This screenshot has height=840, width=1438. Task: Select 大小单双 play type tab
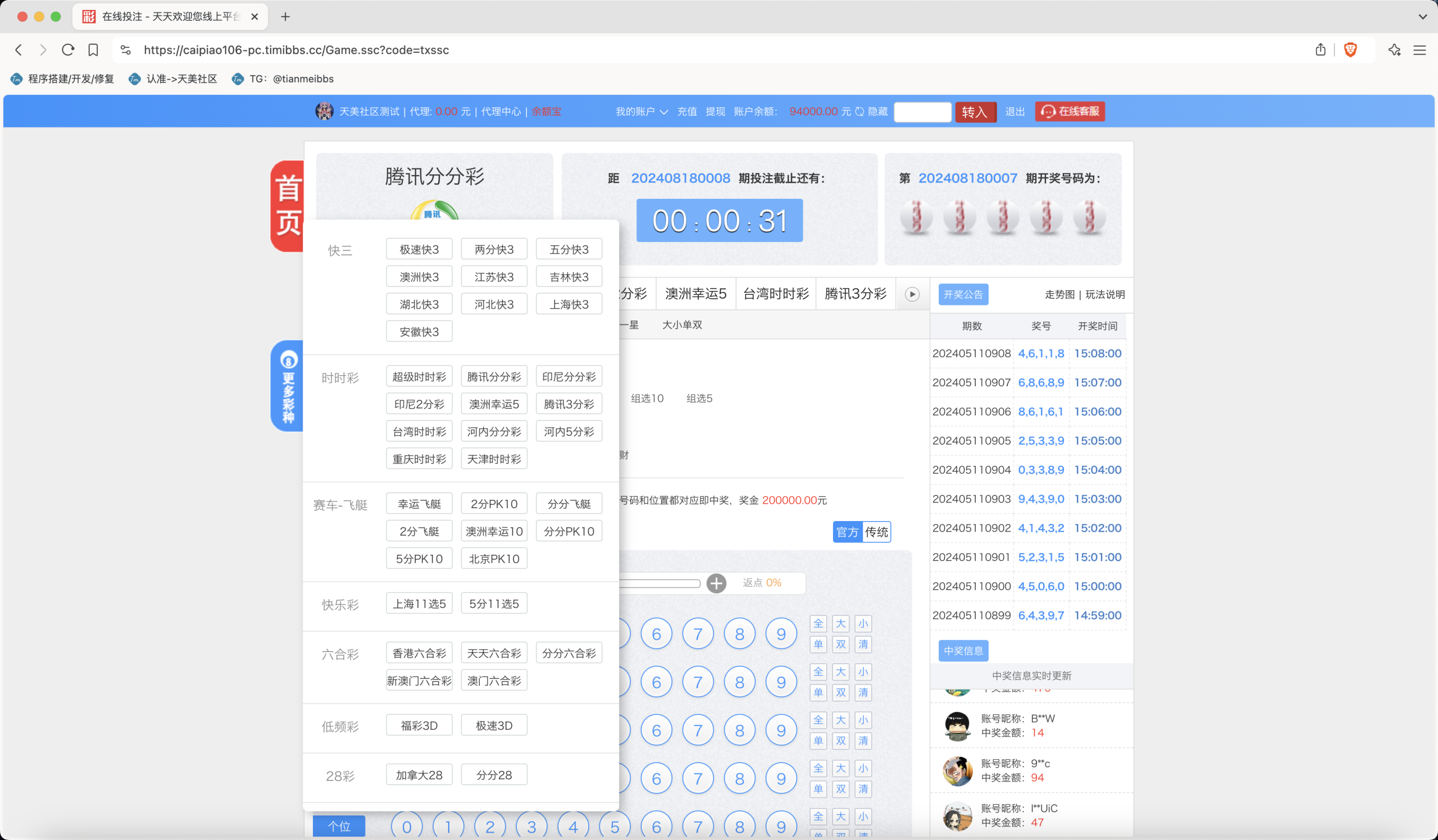point(682,325)
